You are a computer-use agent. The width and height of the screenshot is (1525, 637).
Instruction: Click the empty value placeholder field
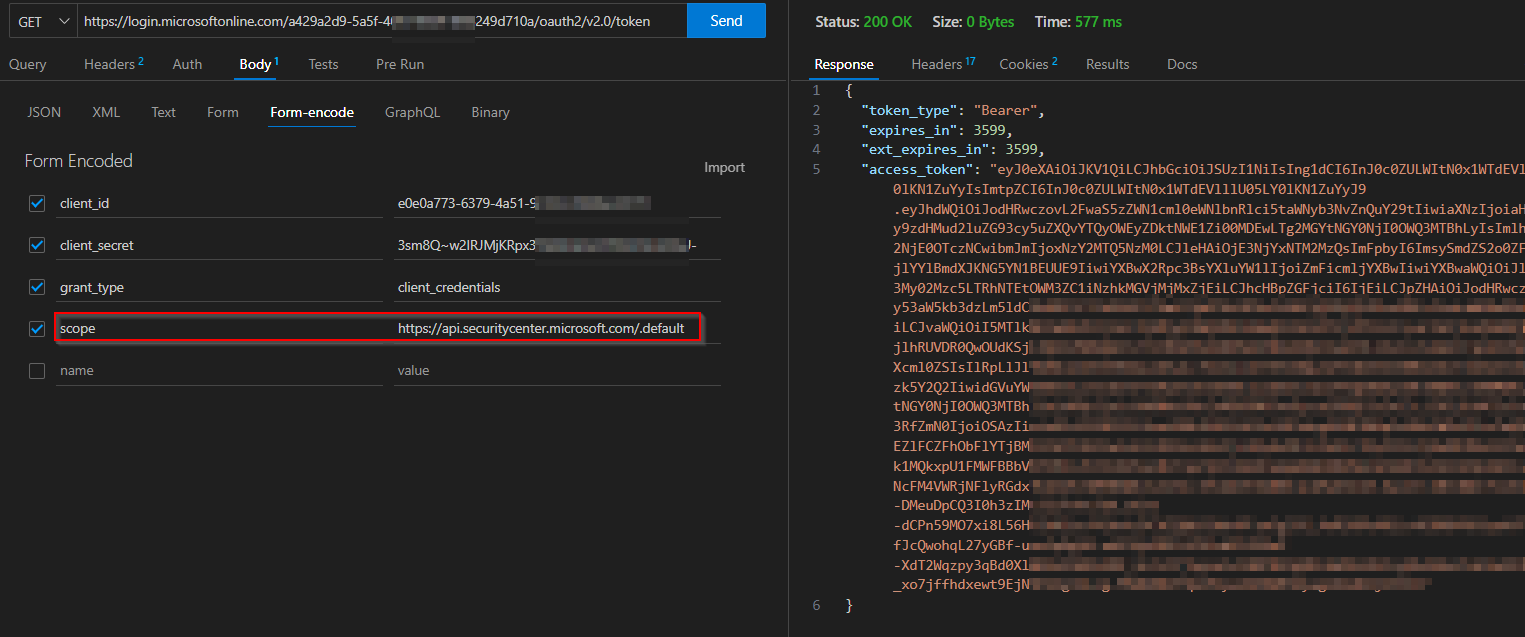tap(557, 370)
